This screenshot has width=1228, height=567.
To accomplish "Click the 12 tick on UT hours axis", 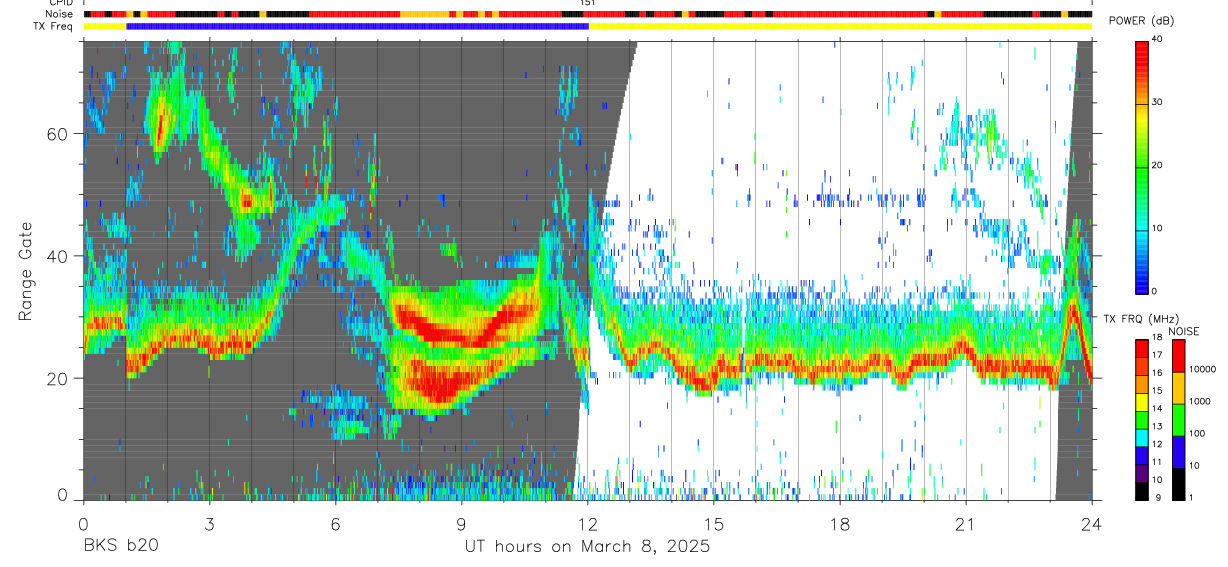I will tap(587, 523).
